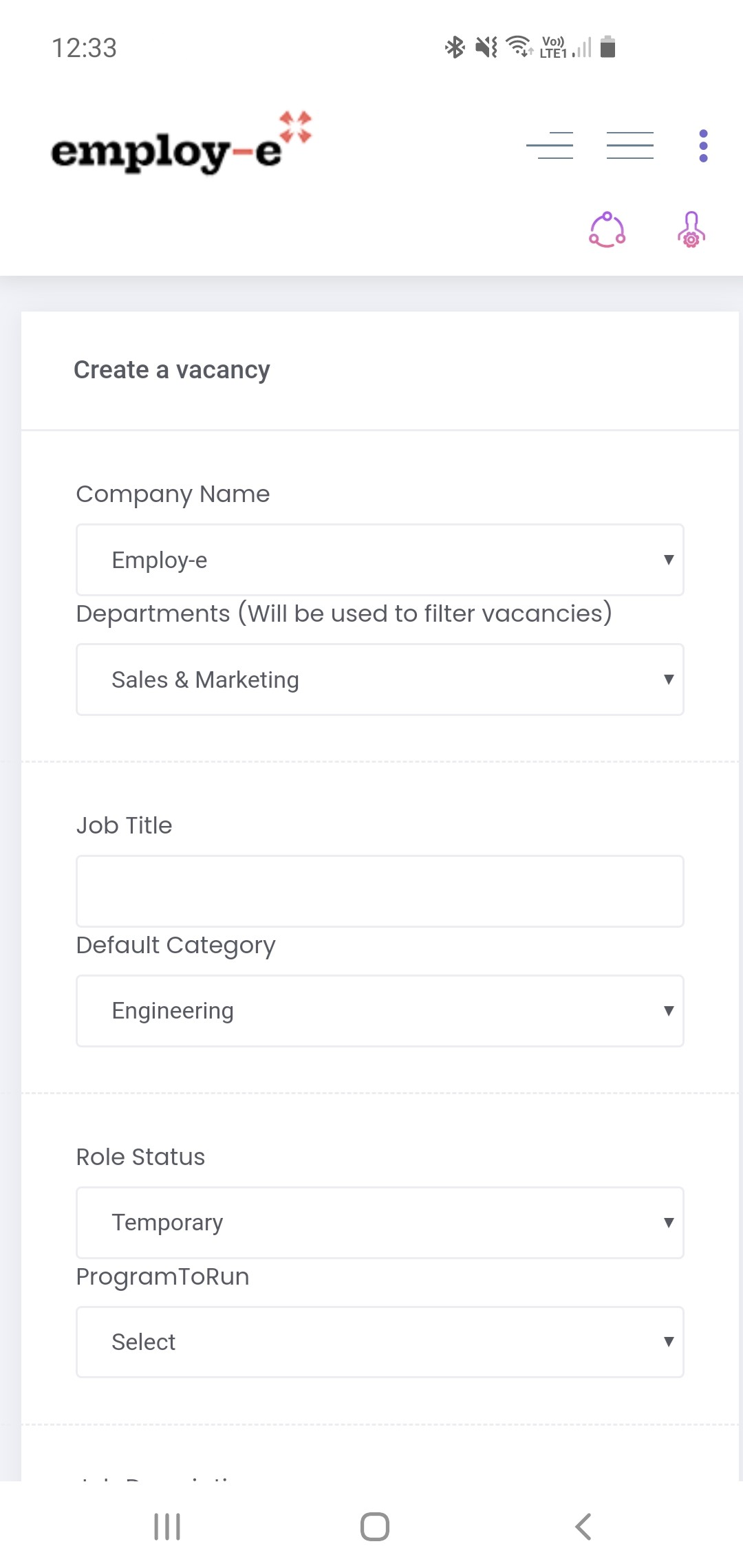Viewport: 743px width, 1568px height.
Task: Open the ProgramToRun Select dropdown
Action: point(380,1342)
